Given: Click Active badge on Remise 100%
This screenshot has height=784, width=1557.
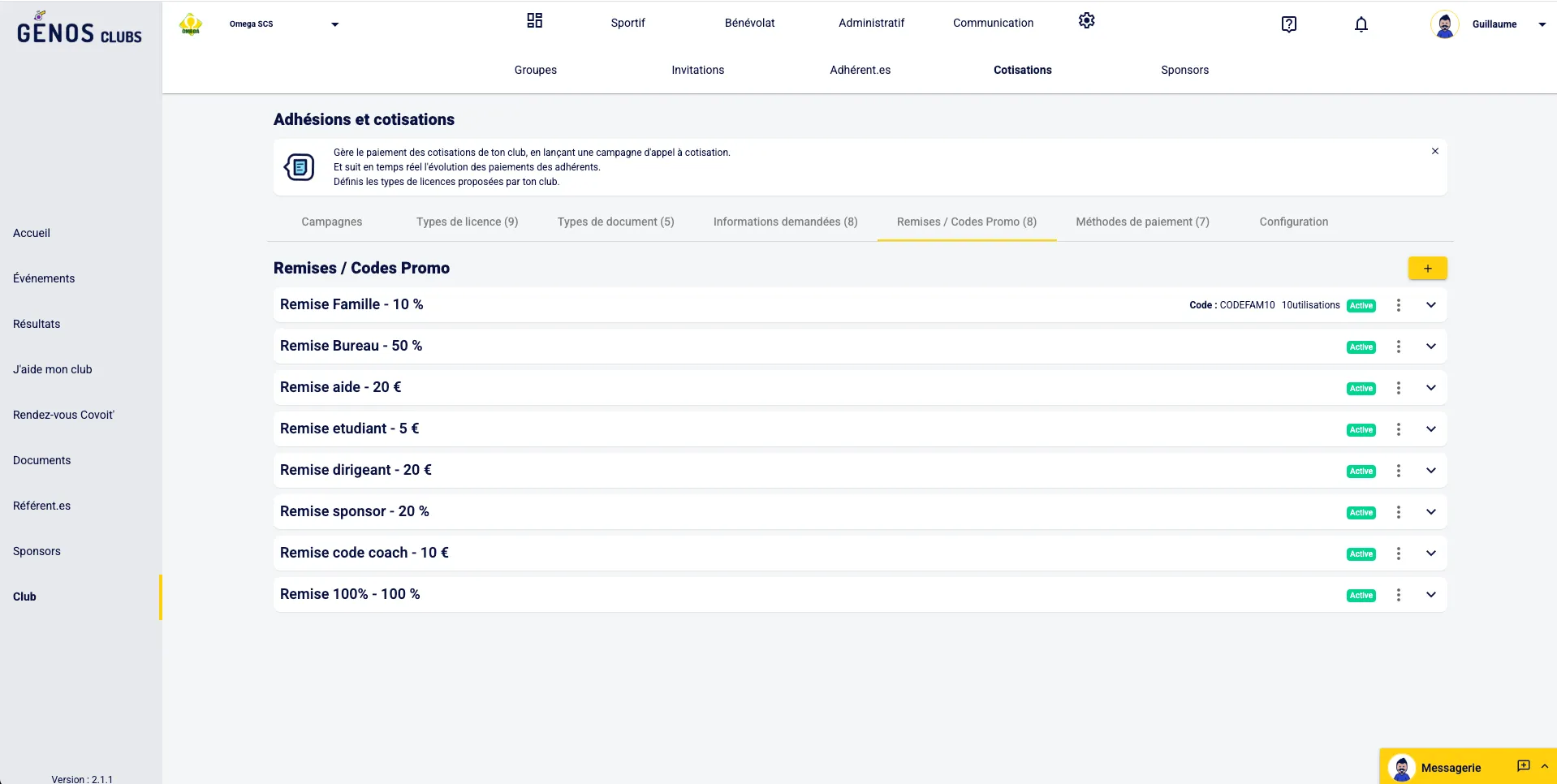Looking at the screenshot, I should [1361, 596].
